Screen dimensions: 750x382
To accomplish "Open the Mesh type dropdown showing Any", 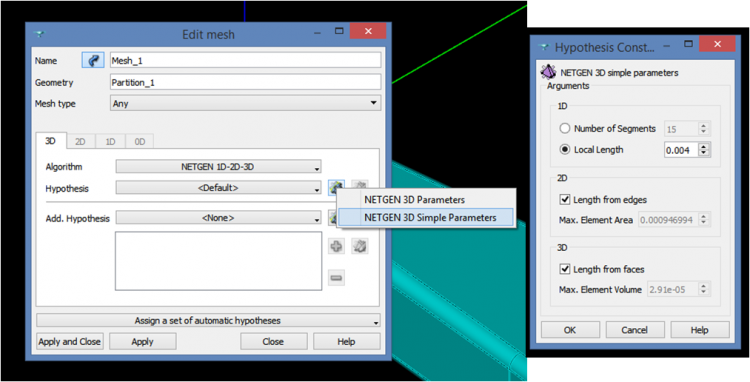I will (x=245, y=103).
